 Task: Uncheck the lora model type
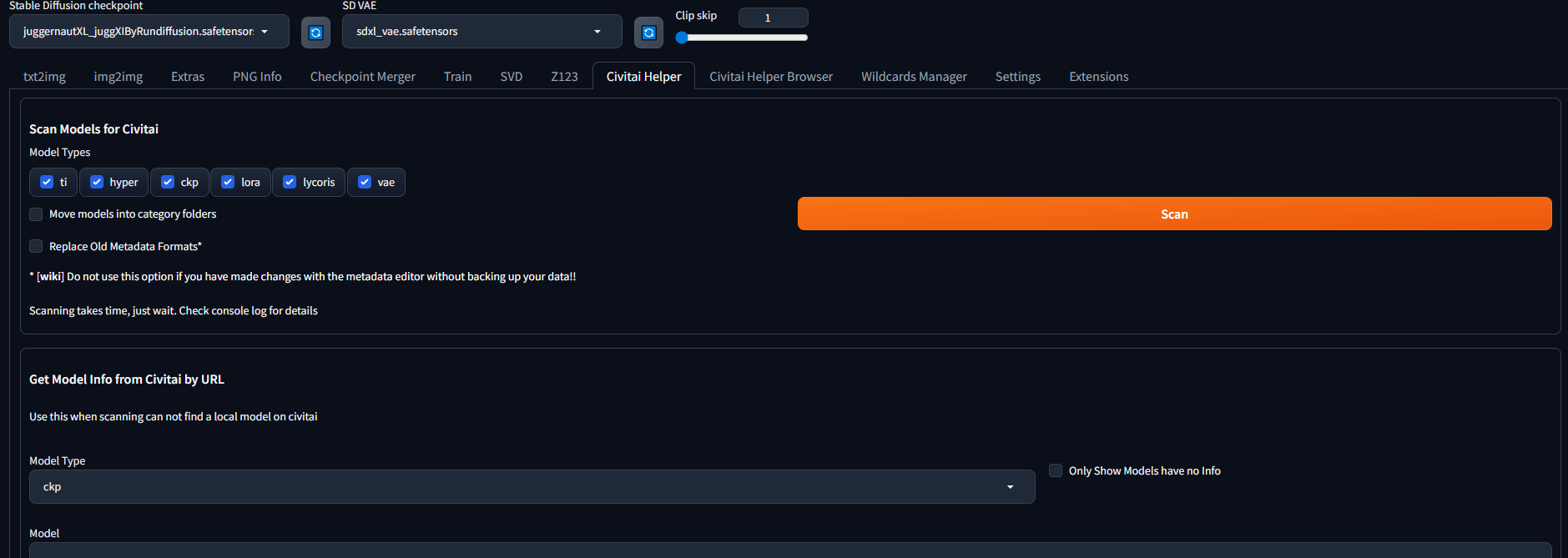coord(228,182)
